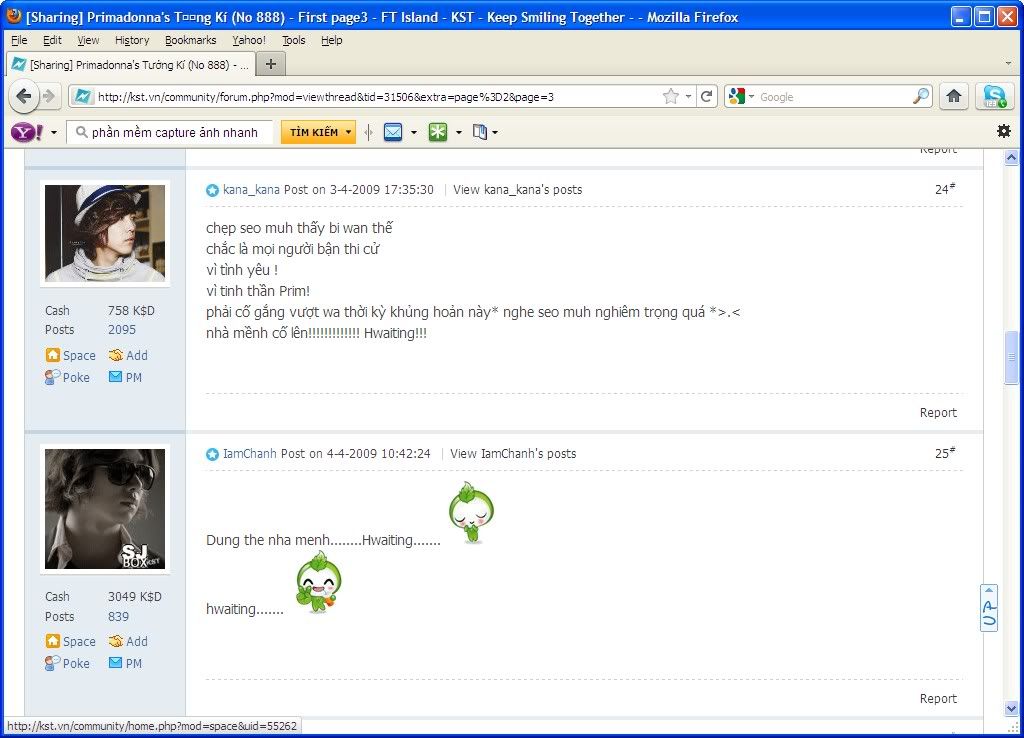This screenshot has height=738, width=1024.
Task: Open IamChanh's username link
Action: [249, 454]
